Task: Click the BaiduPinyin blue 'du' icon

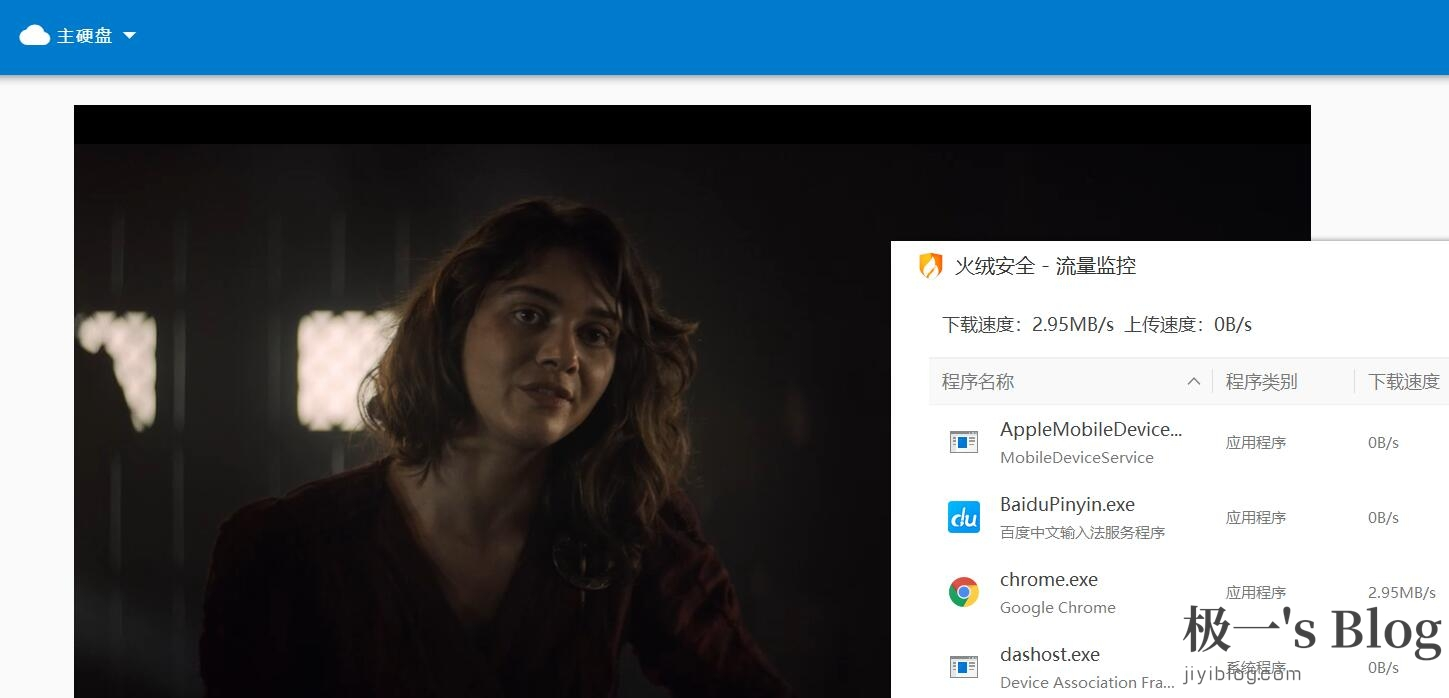Action: (x=964, y=517)
